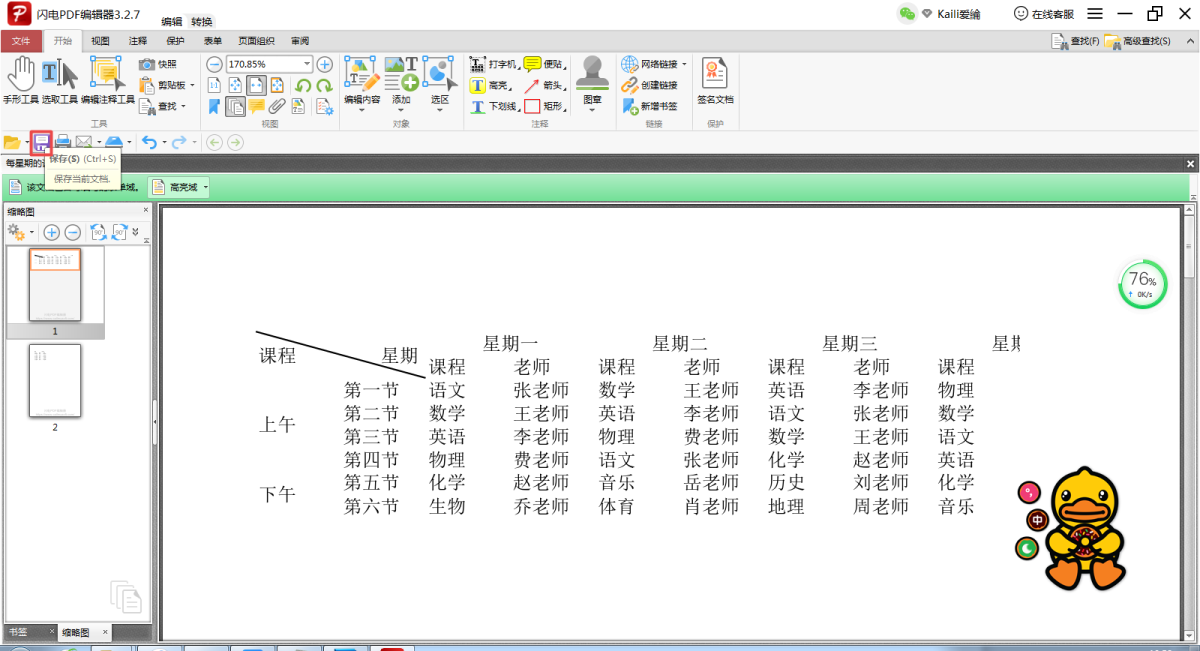The width and height of the screenshot is (1200, 651).
Task: Switch to the 注释 ribbon tab
Action: click(x=138, y=41)
